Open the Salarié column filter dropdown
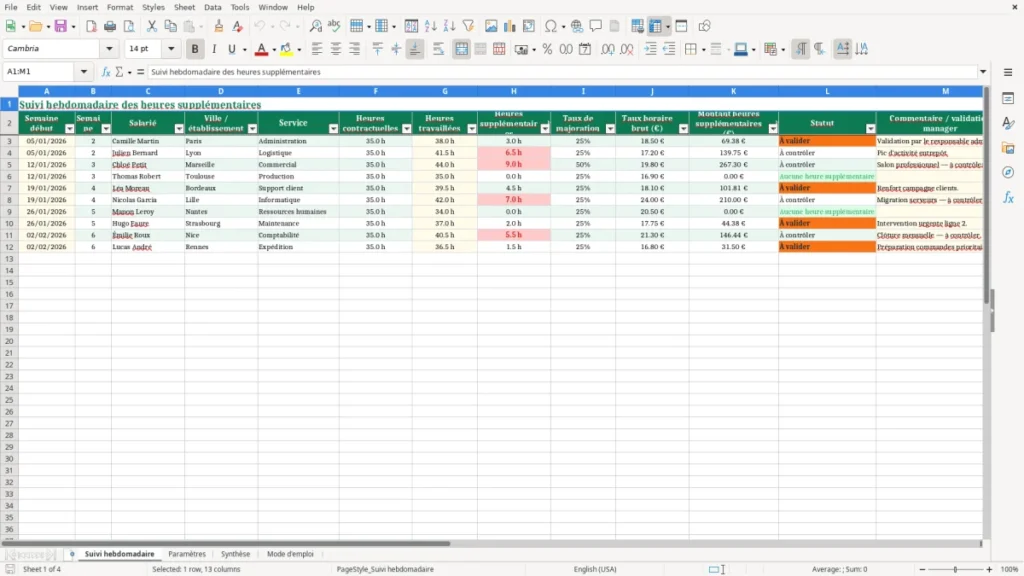The image size is (1024, 576). (178, 129)
